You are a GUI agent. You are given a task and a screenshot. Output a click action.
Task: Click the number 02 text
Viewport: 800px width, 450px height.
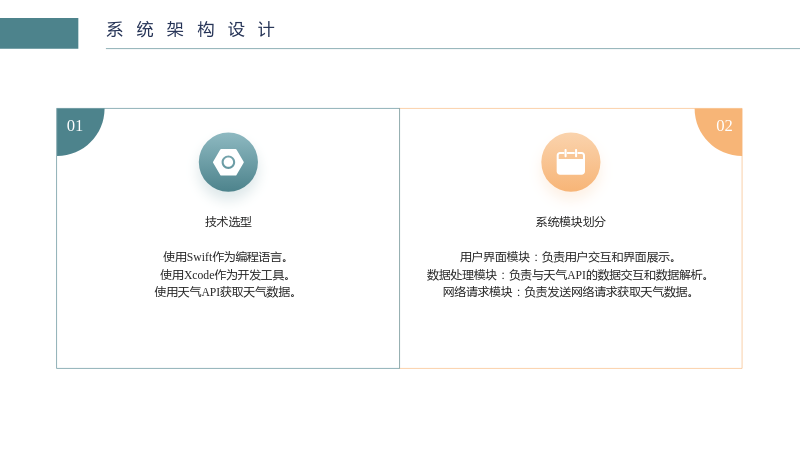click(724, 126)
